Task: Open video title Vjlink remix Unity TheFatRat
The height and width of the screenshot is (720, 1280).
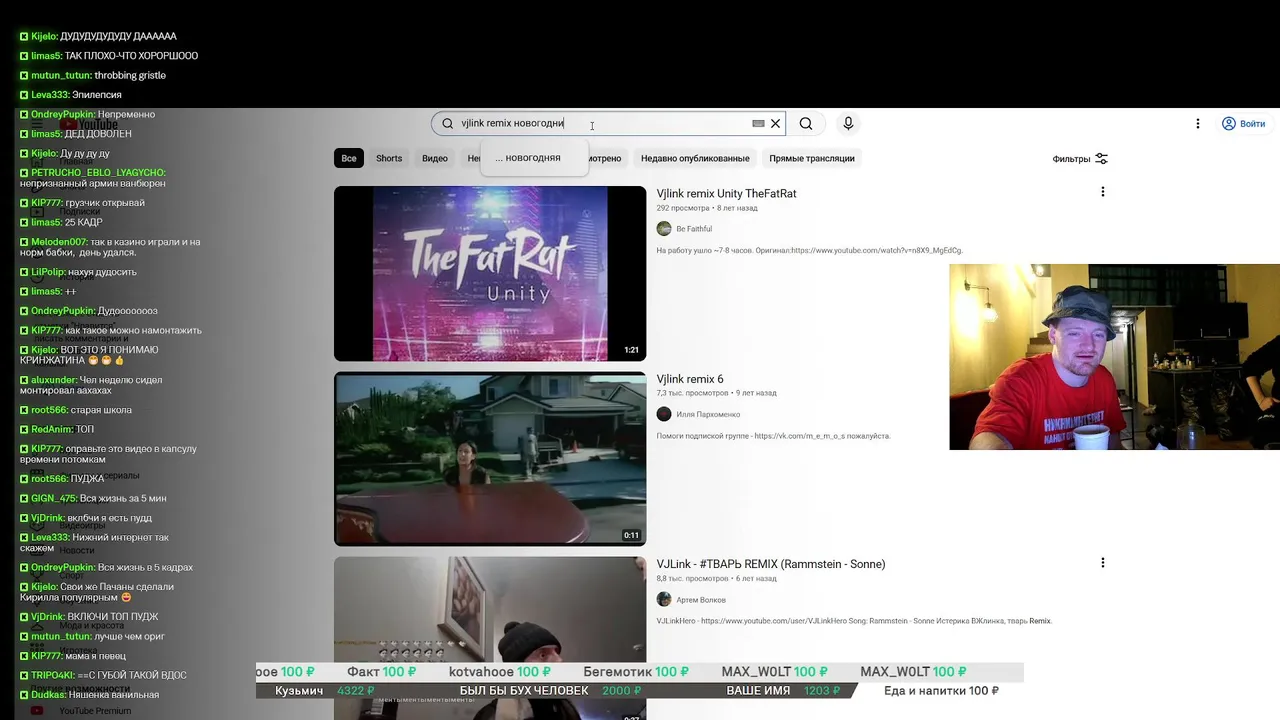Action: [727, 193]
